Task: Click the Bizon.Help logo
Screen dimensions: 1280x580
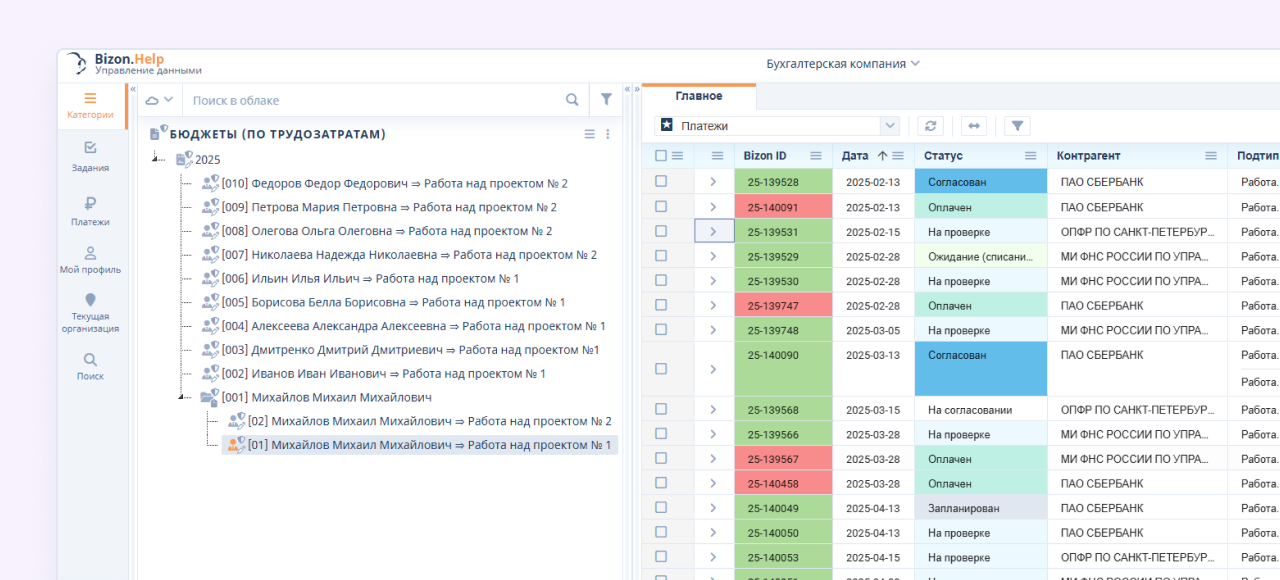Action: 133,64
